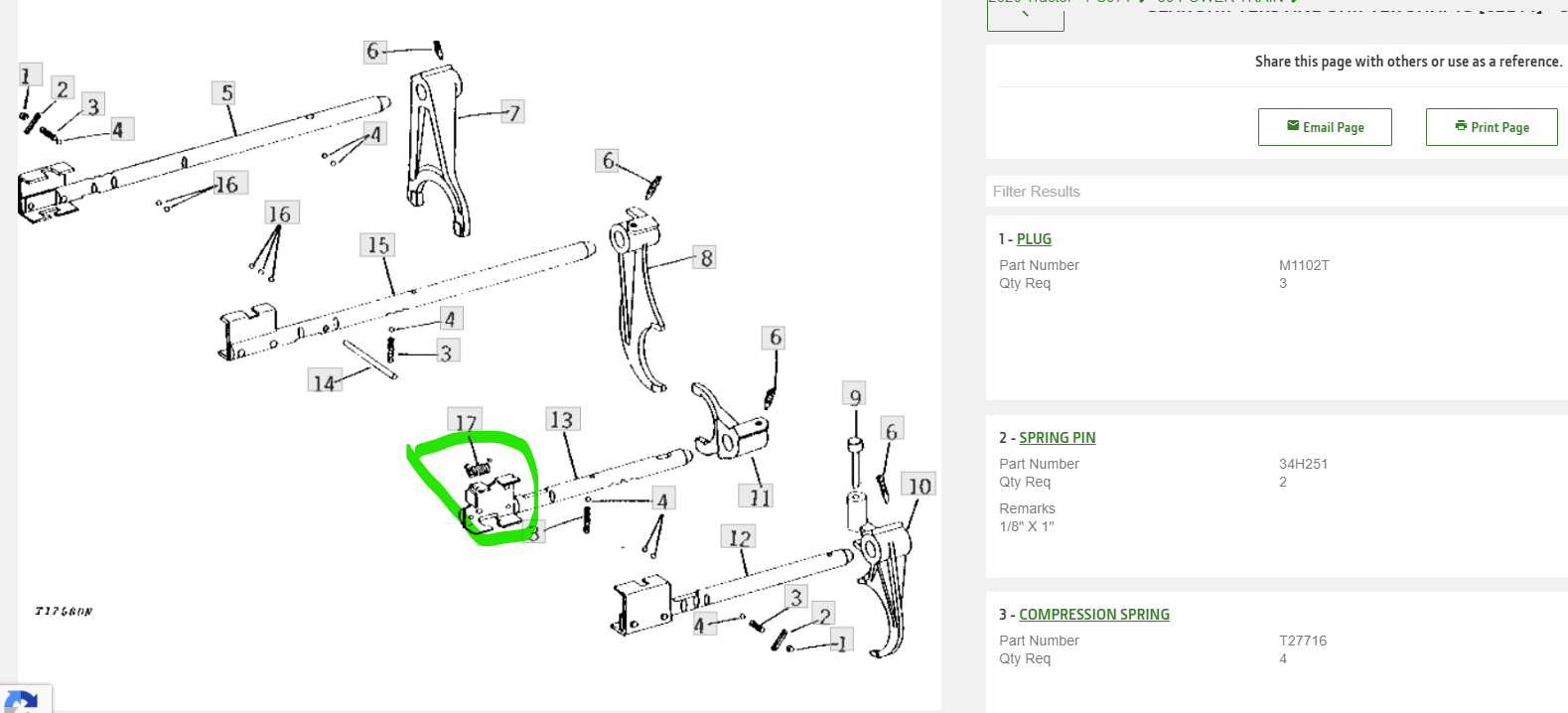Image resolution: width=1568 pixels, height=713 pixels.
Task: Select callout 10 on the diagram
Action: tap(919, 486)
